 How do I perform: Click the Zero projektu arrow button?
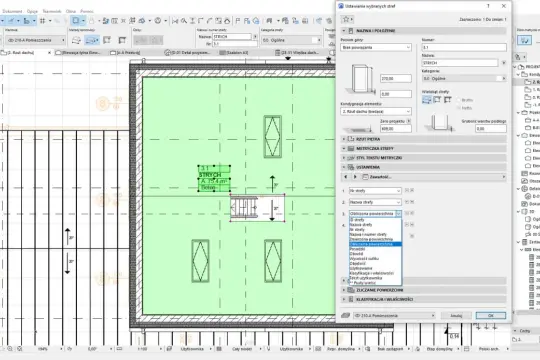point(409,121)
